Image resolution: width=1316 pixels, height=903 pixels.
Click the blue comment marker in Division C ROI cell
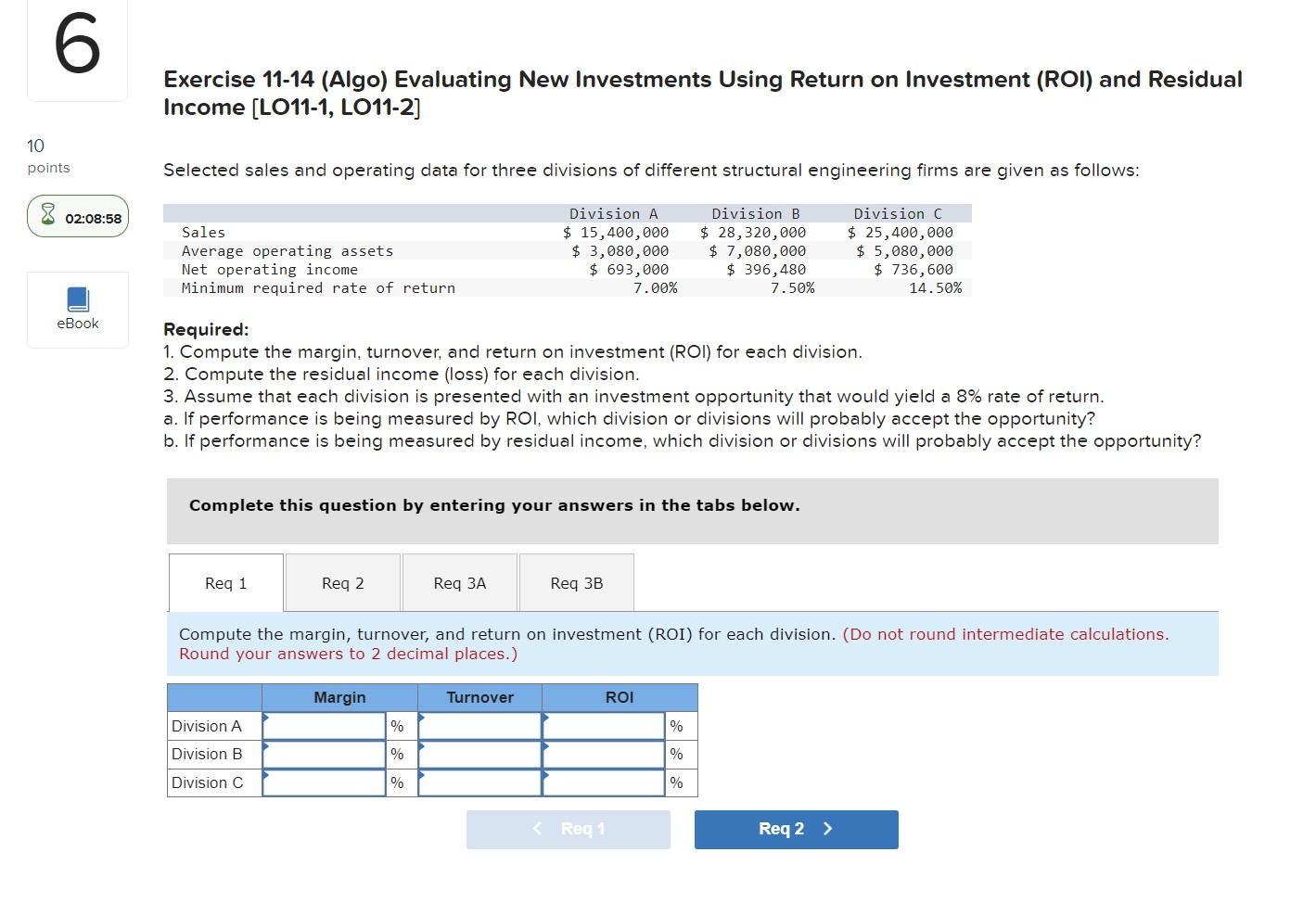(x=546, y=775)
